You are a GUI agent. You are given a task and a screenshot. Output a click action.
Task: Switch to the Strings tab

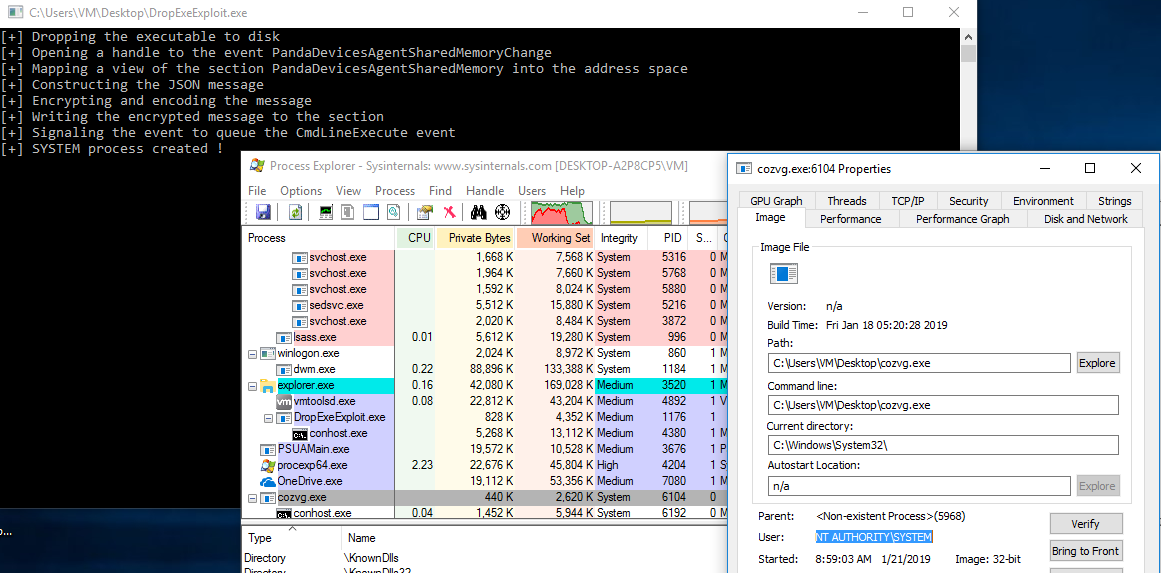1114,201
